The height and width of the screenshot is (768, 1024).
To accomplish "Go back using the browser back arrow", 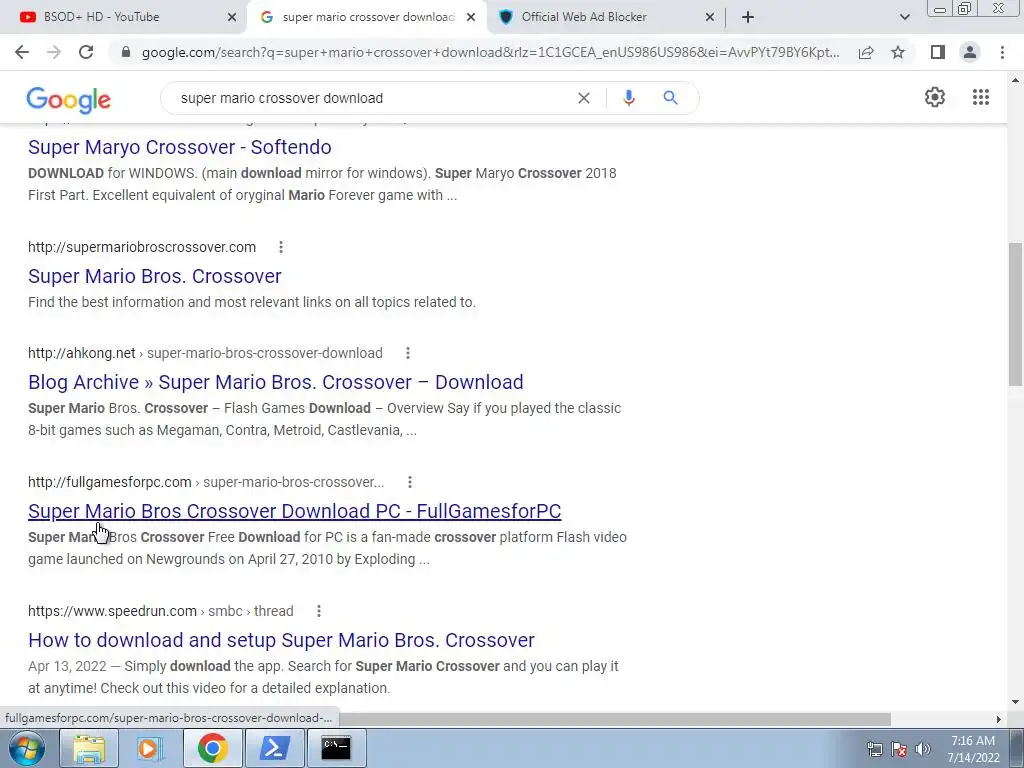I will pos(22,52).
